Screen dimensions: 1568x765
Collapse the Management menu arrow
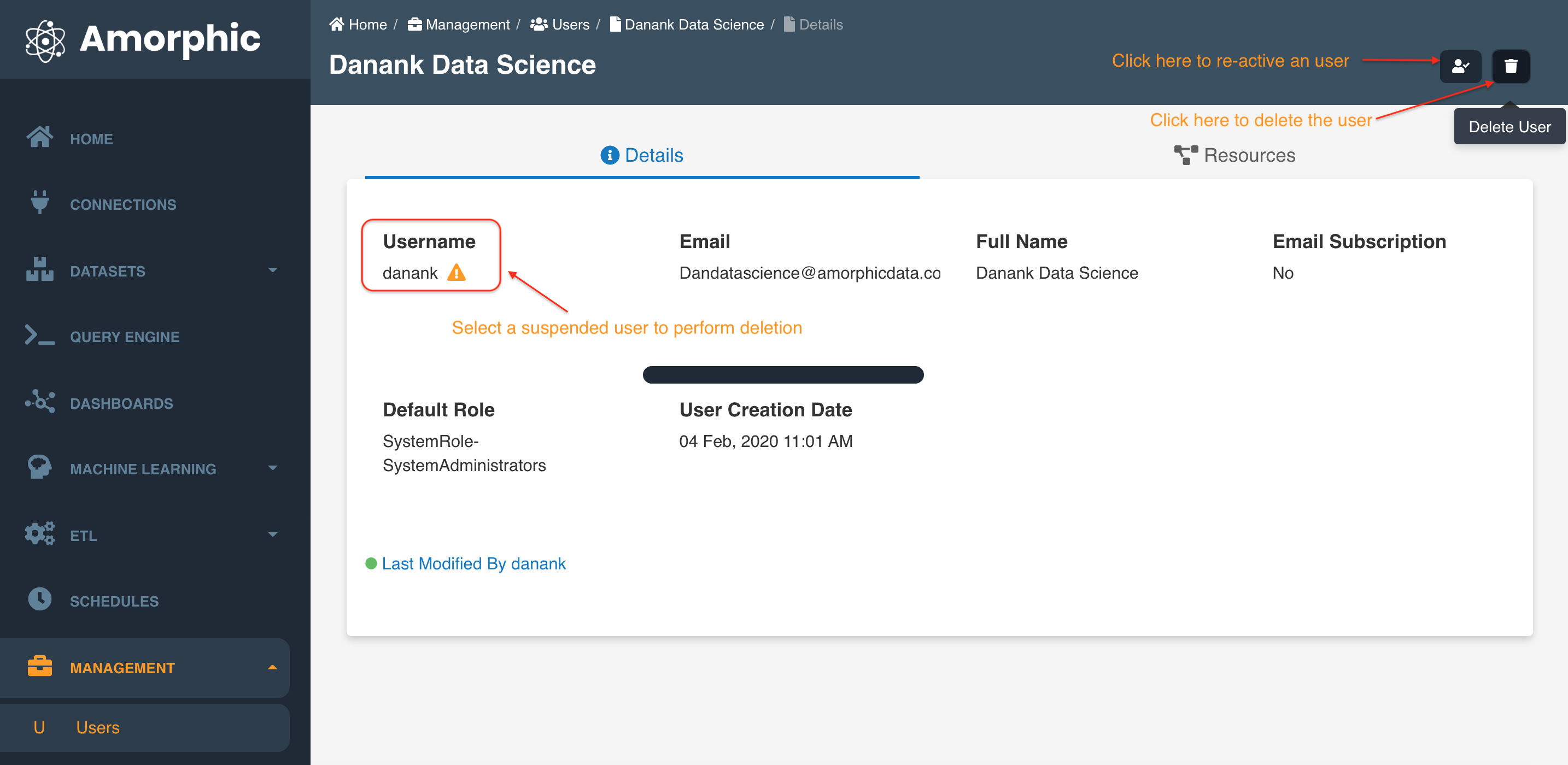[272, 667]
